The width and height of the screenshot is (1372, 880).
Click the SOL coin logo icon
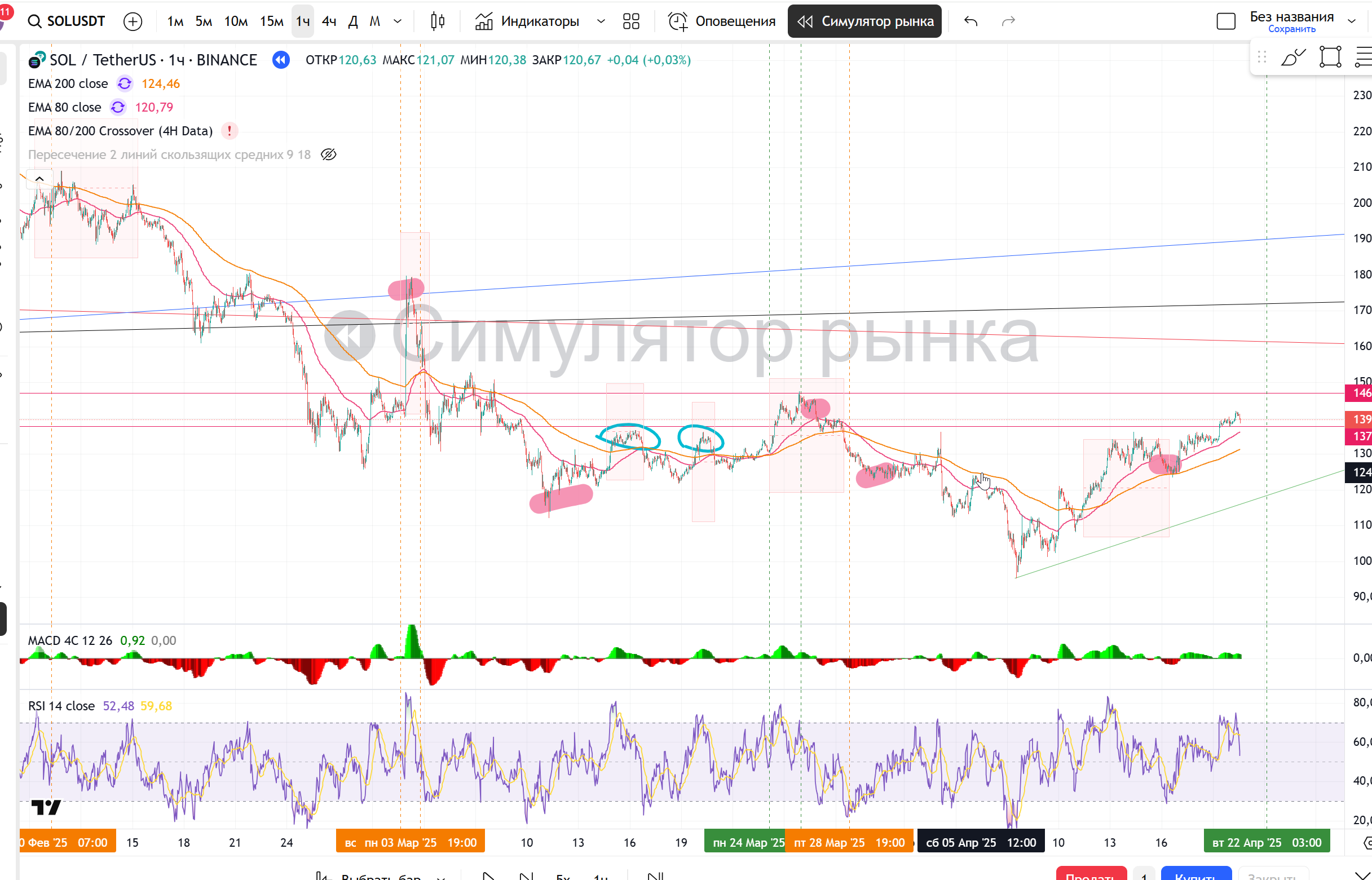37,59
